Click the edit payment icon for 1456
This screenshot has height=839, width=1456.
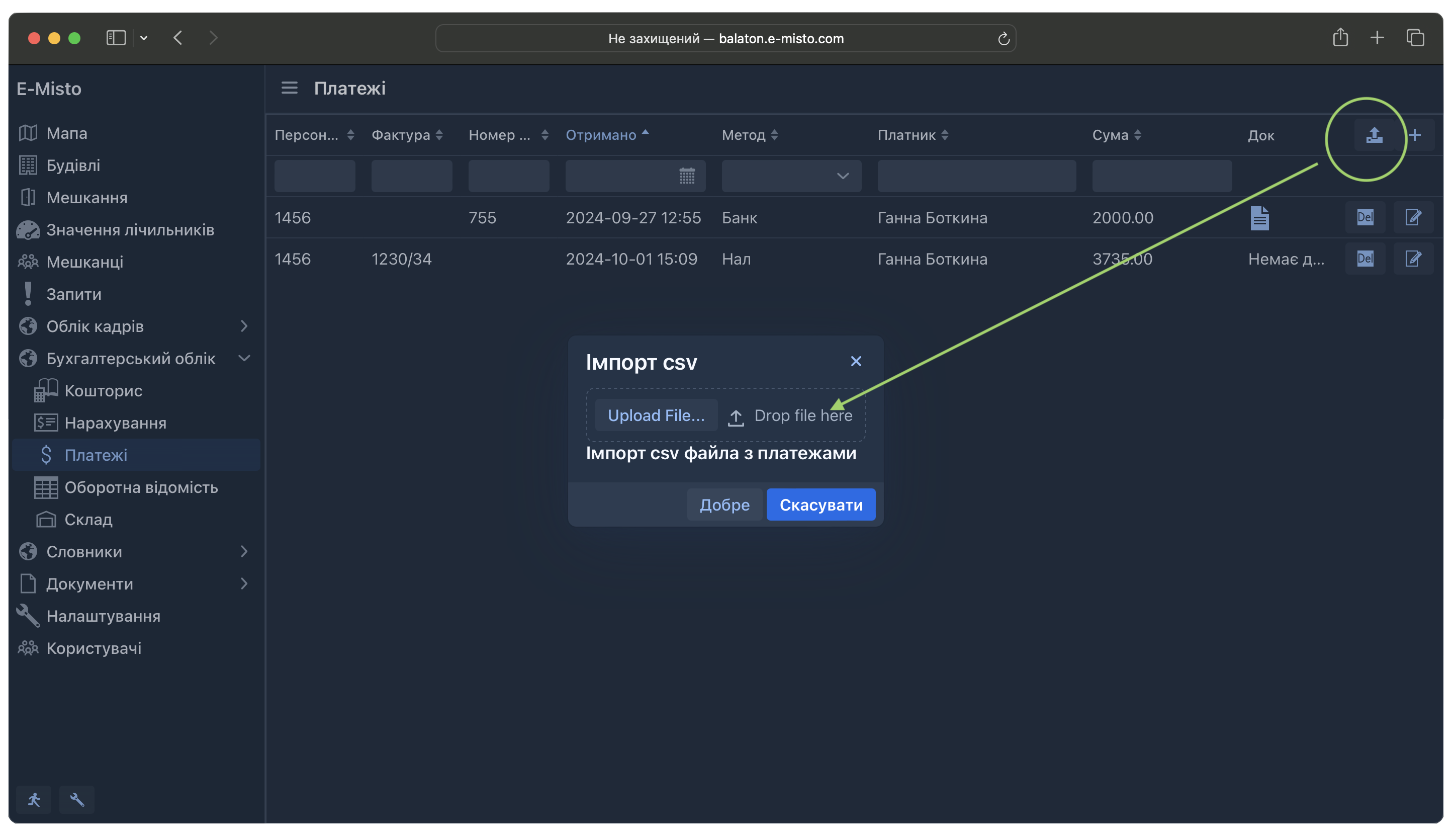(1413, 217)
